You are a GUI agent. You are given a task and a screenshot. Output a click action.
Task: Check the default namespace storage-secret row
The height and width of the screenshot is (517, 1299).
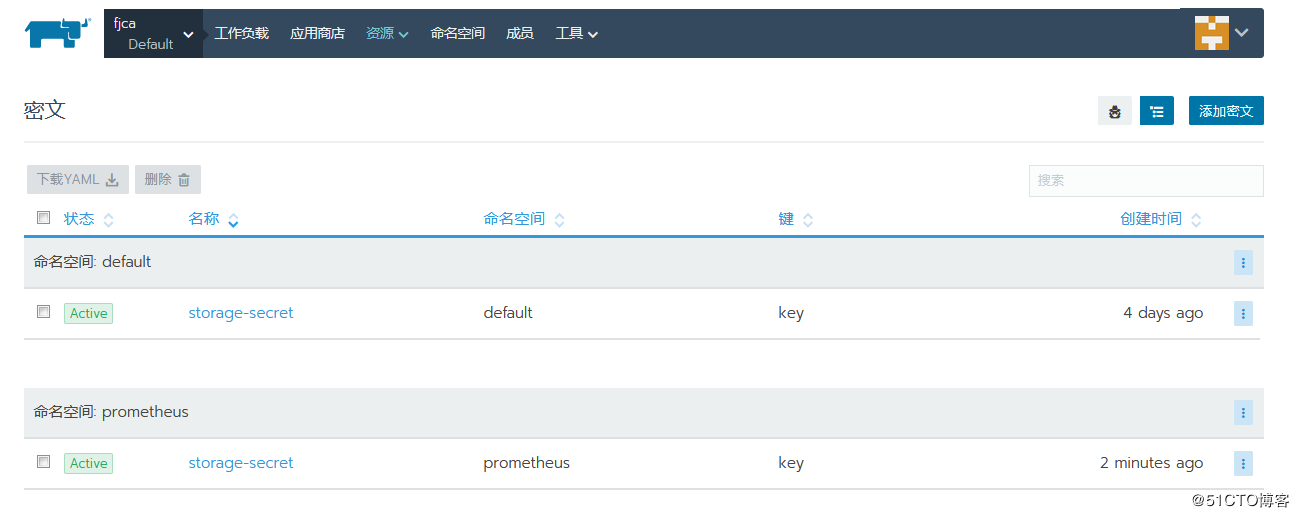[x=43, y=312]
